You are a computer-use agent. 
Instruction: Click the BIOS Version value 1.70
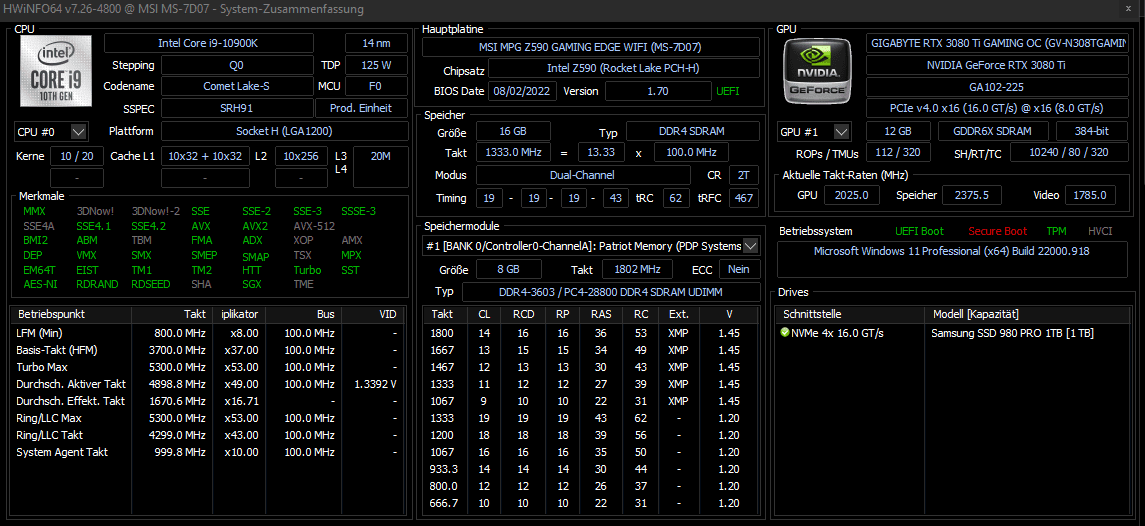pyautogui.click(x=658, y=91)
